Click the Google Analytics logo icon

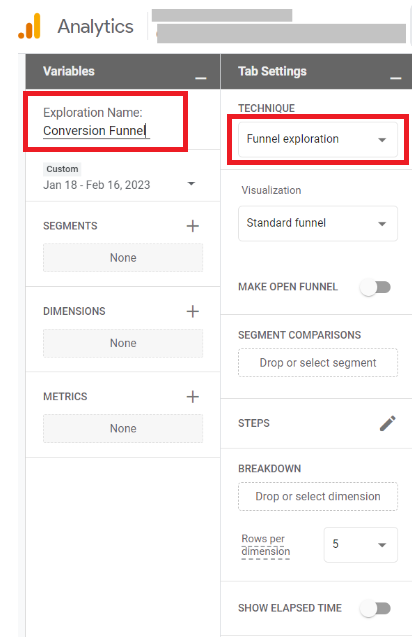click(29, 26)
